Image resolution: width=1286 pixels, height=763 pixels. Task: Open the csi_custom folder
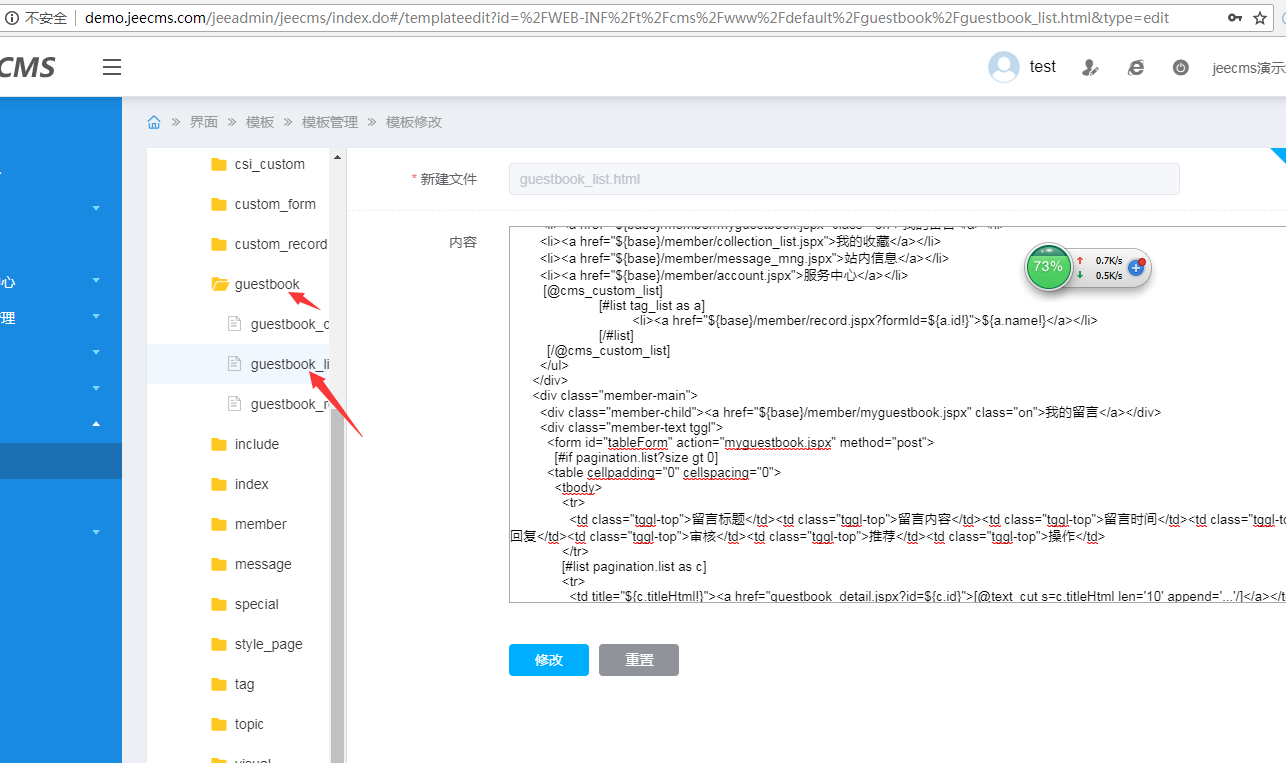tap(270, 164)
